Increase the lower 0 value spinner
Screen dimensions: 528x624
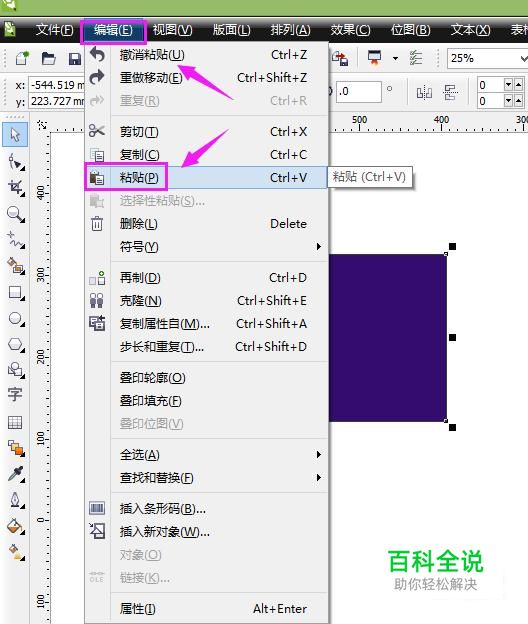[x=518, y=101]
